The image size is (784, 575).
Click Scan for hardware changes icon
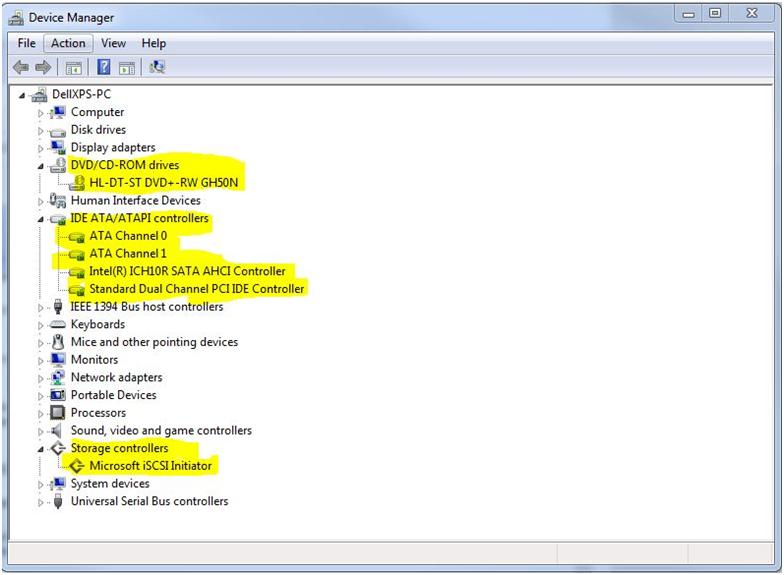click(157, 68)
